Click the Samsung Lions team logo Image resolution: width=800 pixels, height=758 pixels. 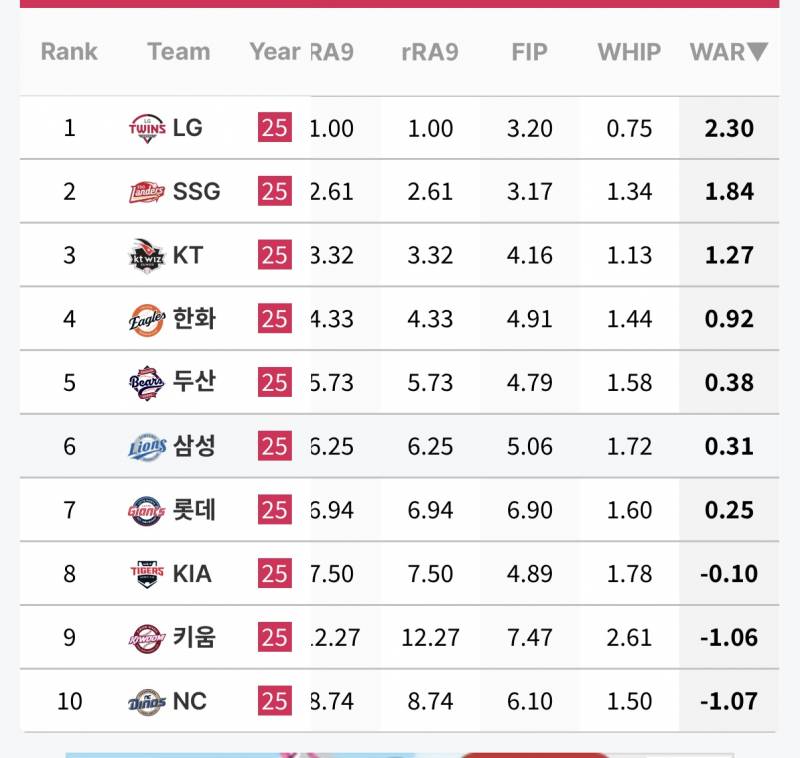pos(147,447)
